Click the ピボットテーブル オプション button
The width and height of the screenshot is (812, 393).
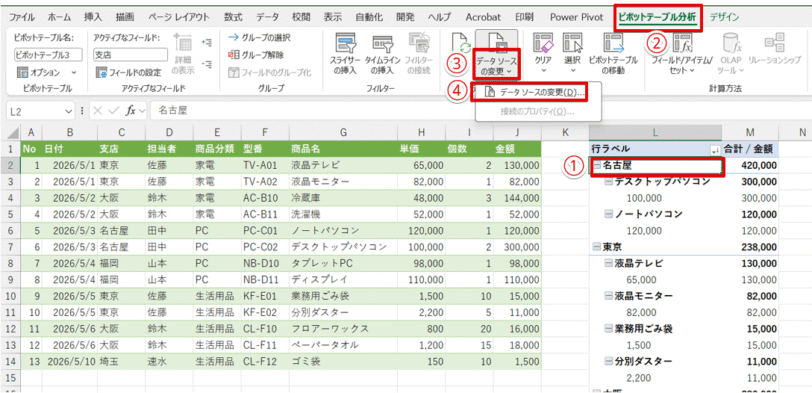(39, 72)
